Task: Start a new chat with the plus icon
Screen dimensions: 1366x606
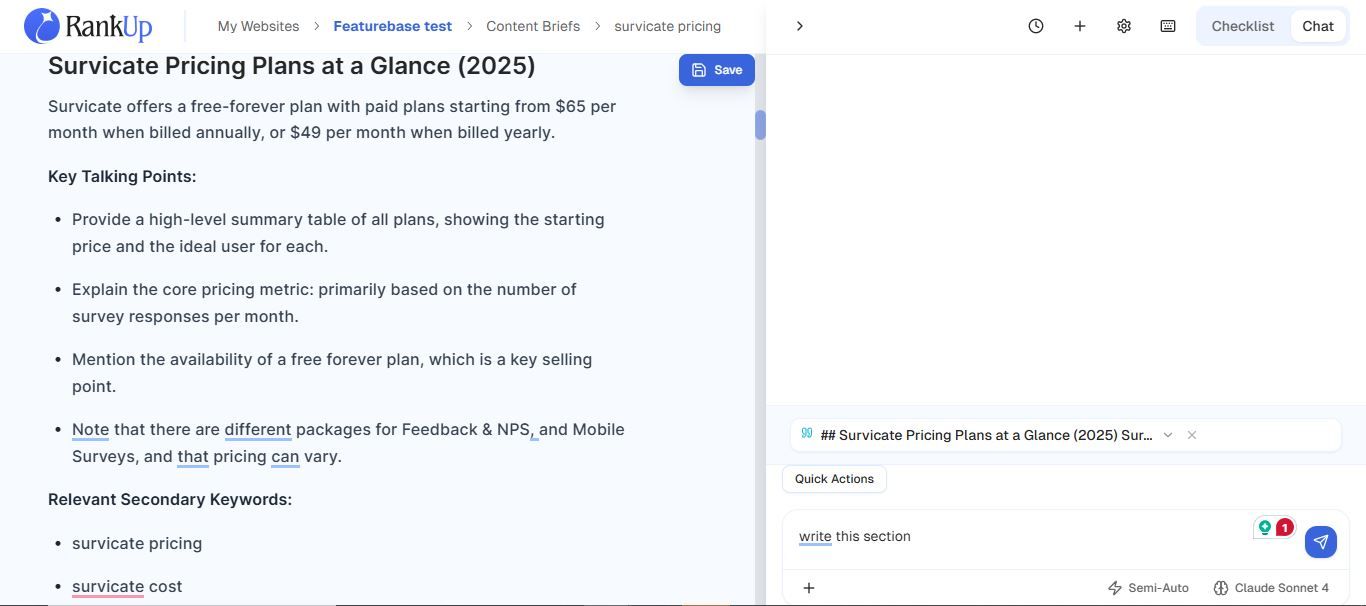Action: click(1080, 26)
